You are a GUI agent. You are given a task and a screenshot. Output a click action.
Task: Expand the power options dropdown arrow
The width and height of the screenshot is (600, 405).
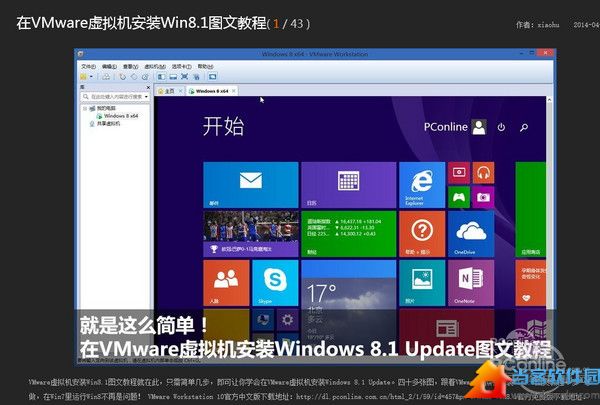pyautogui.click(x=91, y=77)
